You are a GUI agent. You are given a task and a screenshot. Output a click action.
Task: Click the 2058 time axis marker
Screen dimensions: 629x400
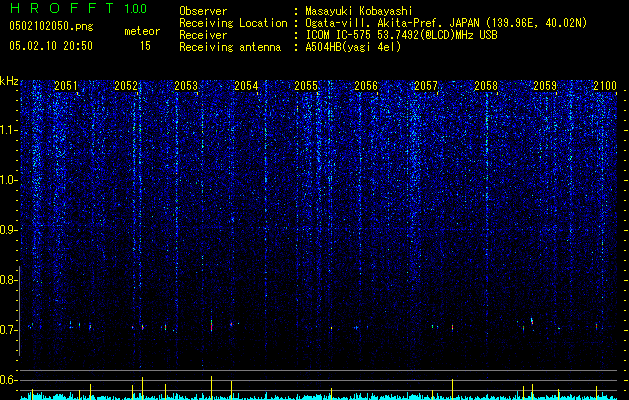tap(486, 86)
